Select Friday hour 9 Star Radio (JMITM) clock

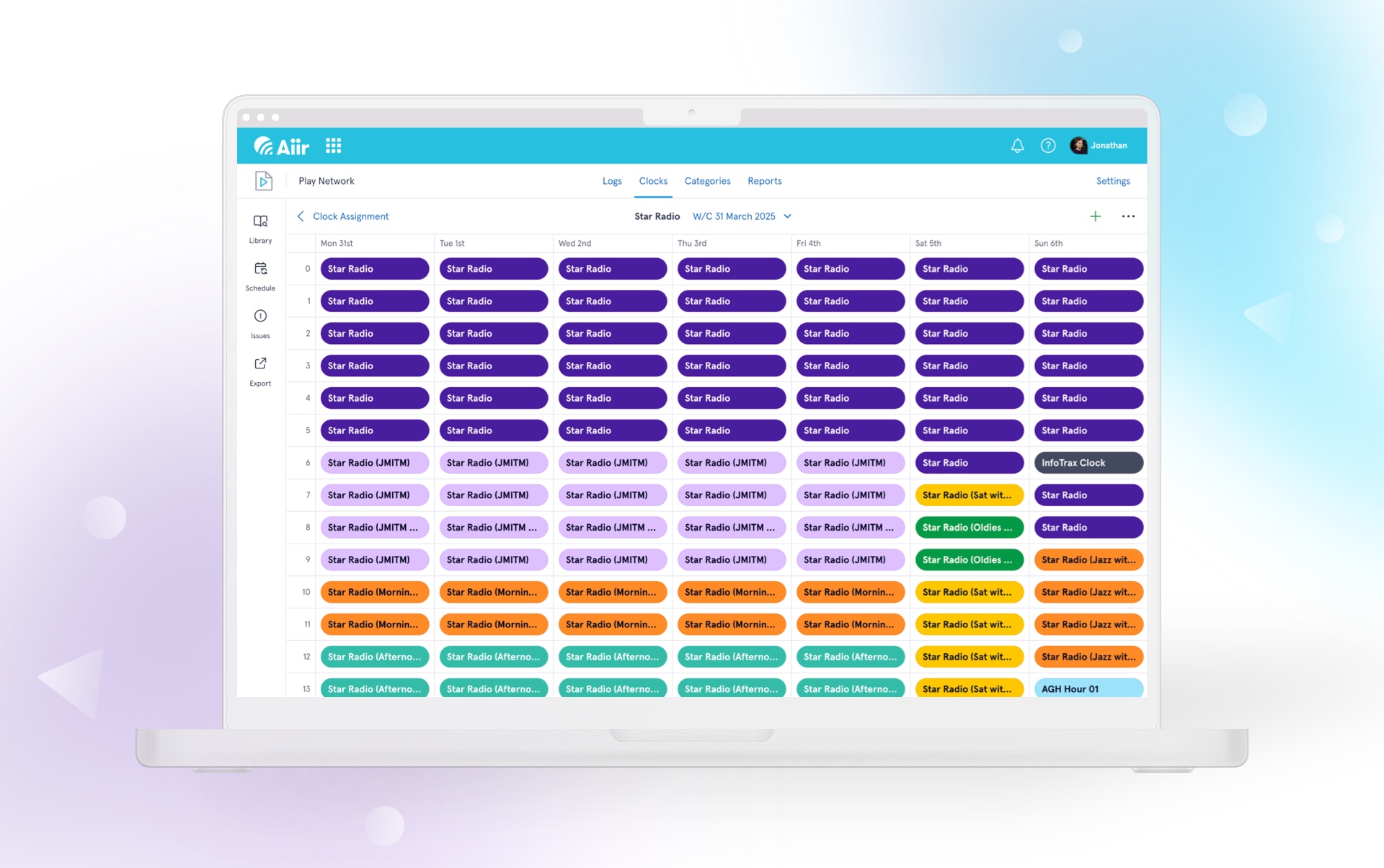tap(851, 559)
